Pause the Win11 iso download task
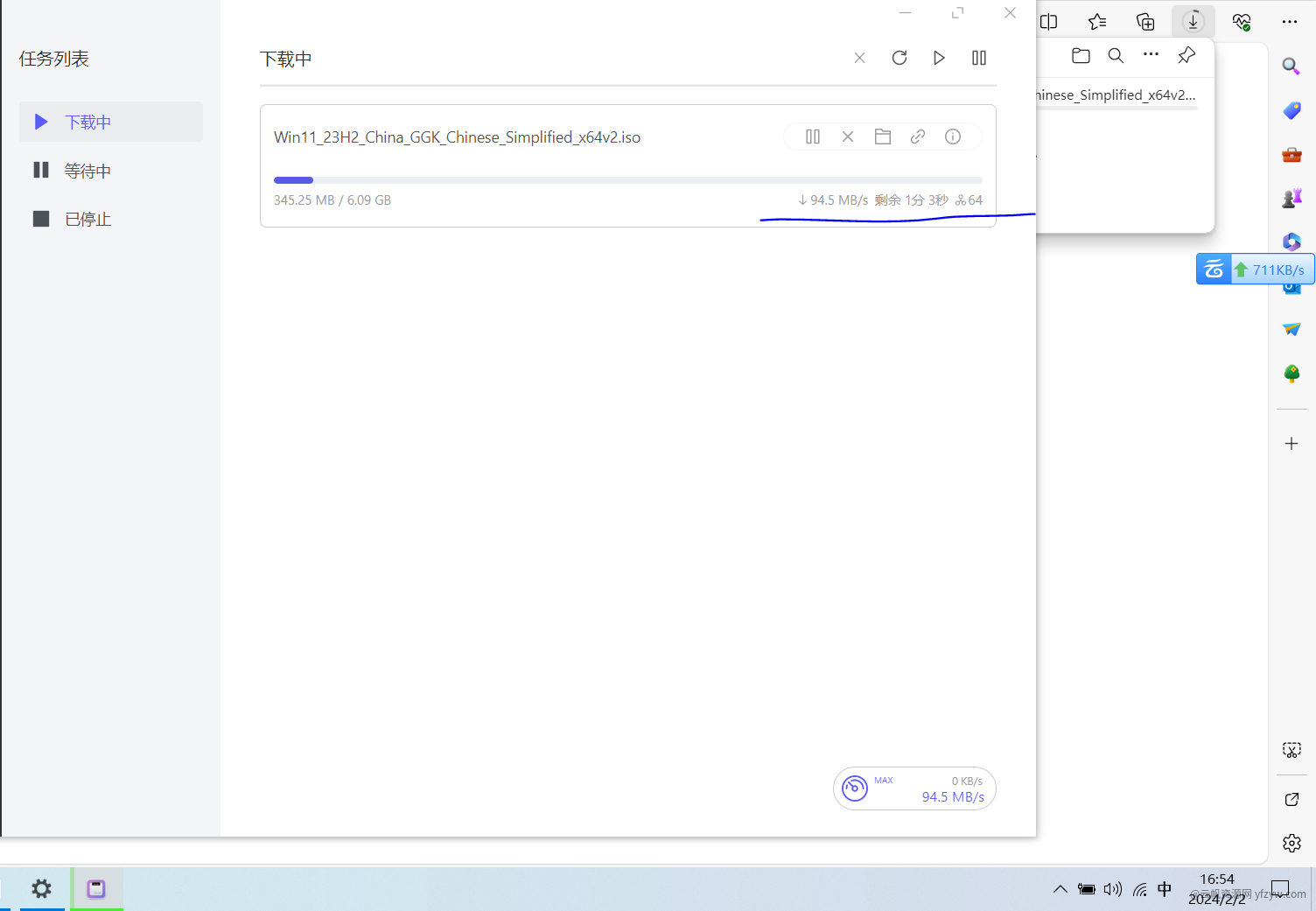The height and width of the screenshot is (911, 1316). pyautogui.click(x=813, y=137)
